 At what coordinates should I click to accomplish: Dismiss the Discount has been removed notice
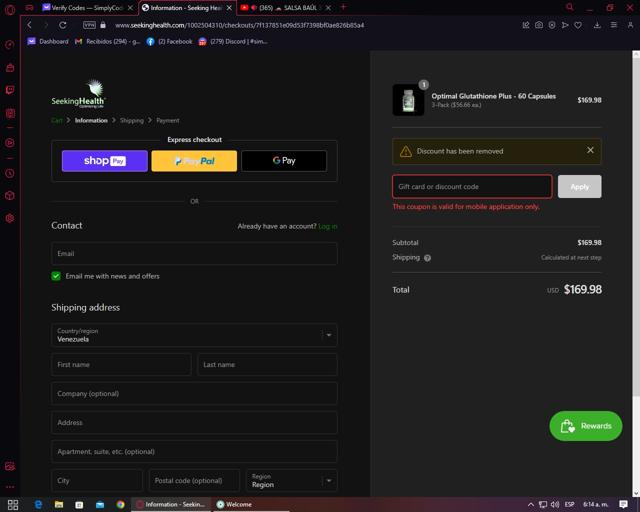(590, 150)
